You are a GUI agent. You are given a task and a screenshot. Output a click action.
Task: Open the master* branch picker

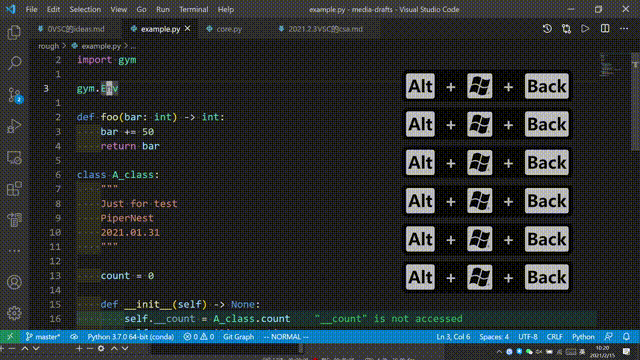[42, 337]
